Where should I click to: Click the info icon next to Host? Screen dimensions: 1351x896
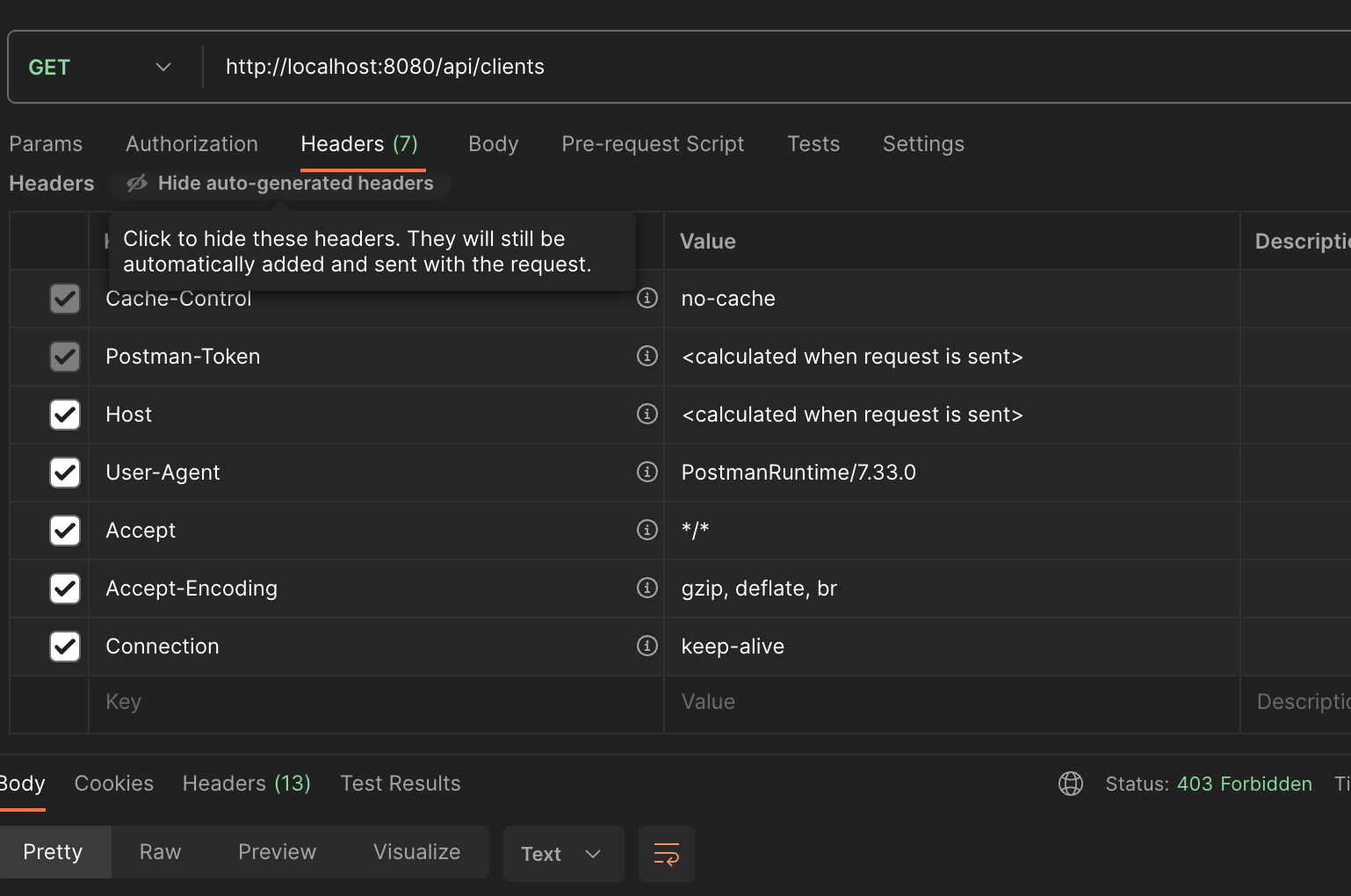(x=647, y=415)
